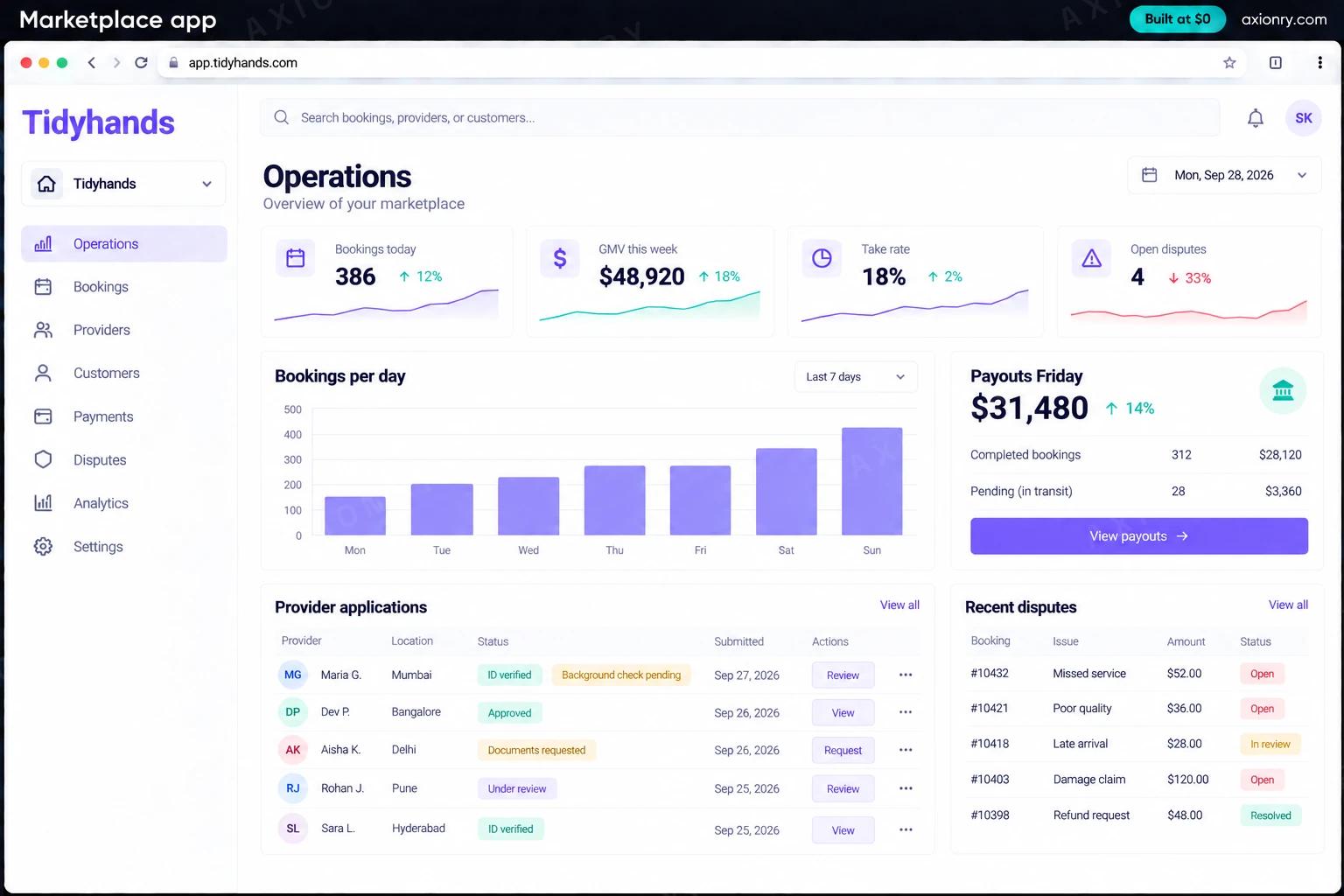This screenshot has height=896, width=1344.
Task: Click View for Sara L.
Action: pos(843,830)
